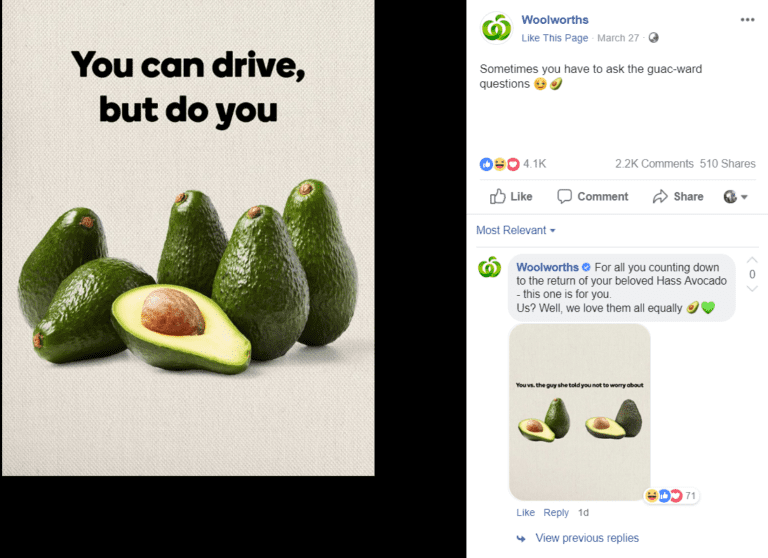View the 510 Shares list
This screenshot has height=558, width=768.
pyautogui.click(x=727, y=164)
